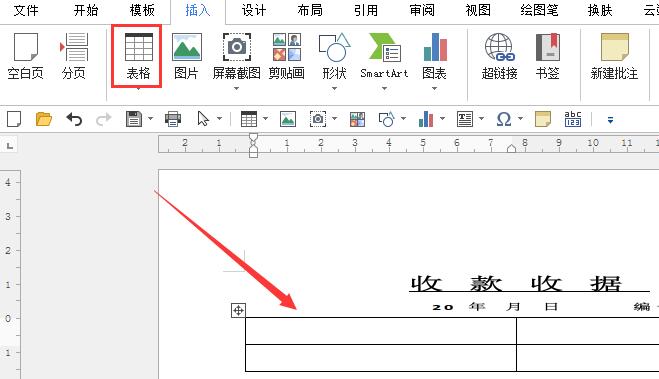Click picture icon in quick toolbar

pos(288,119)
